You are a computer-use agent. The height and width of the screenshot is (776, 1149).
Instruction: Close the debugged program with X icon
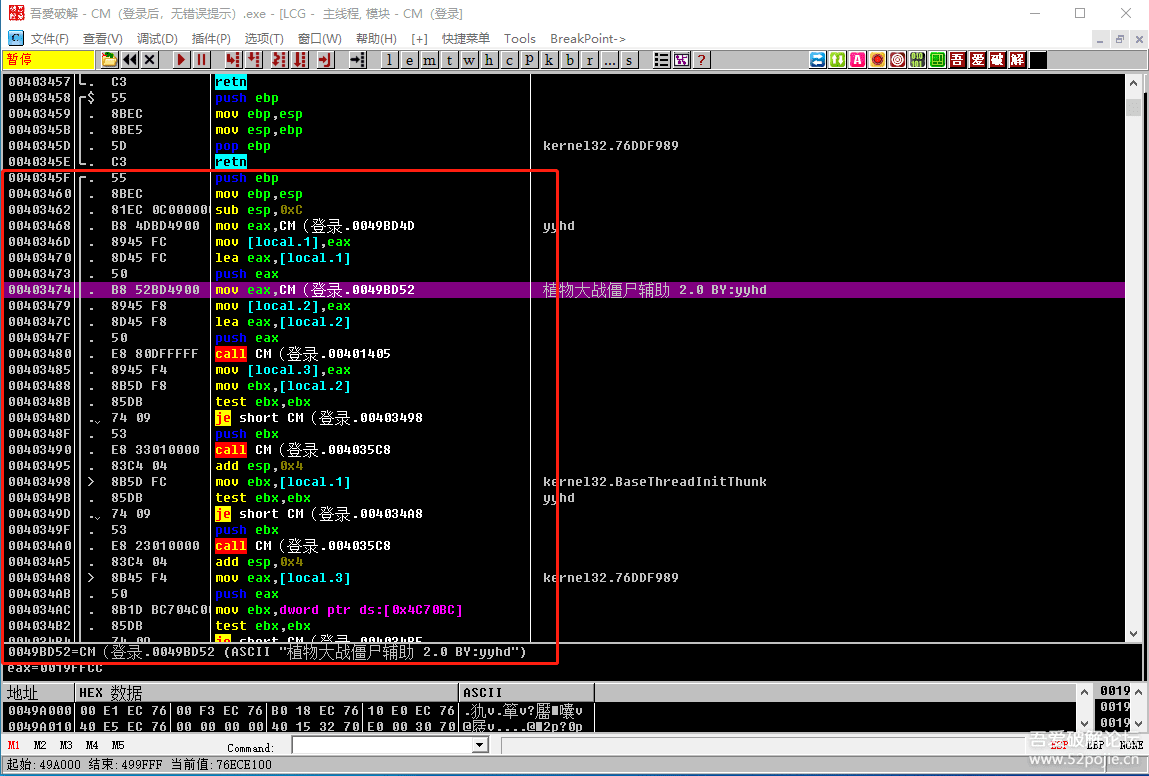tap(150, 60)
